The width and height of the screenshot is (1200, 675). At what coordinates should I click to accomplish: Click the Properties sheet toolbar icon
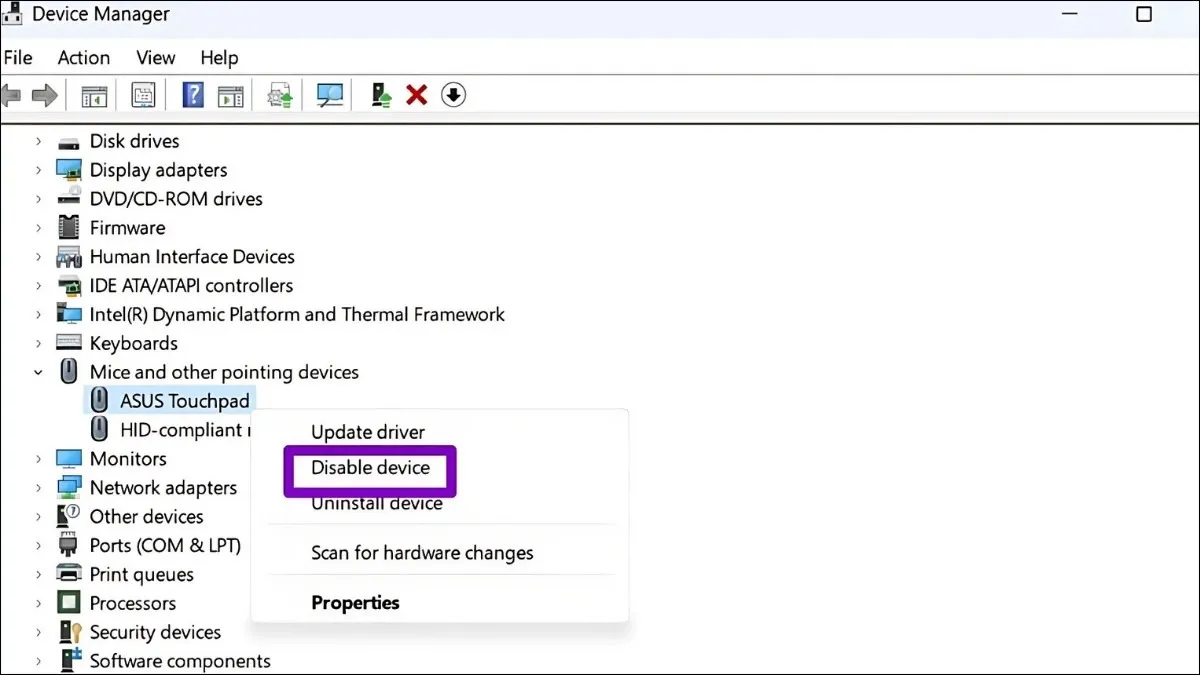click(x=143, y=95)
